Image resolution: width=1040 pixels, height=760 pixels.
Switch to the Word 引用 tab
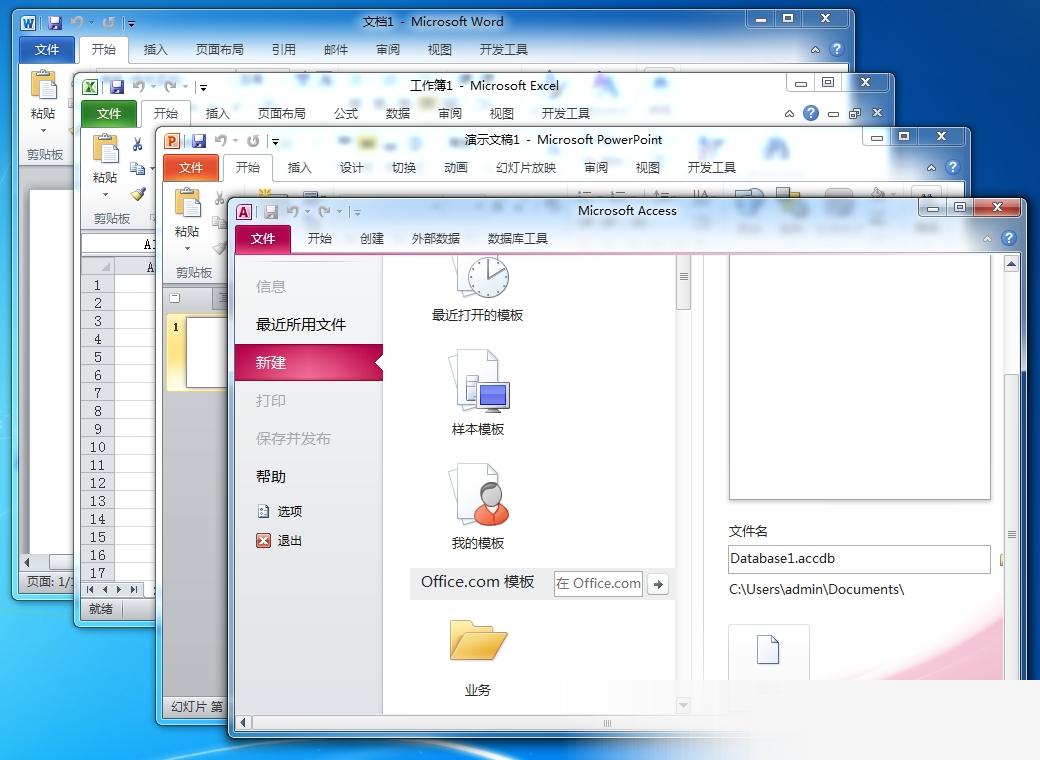tap(284, 50)
